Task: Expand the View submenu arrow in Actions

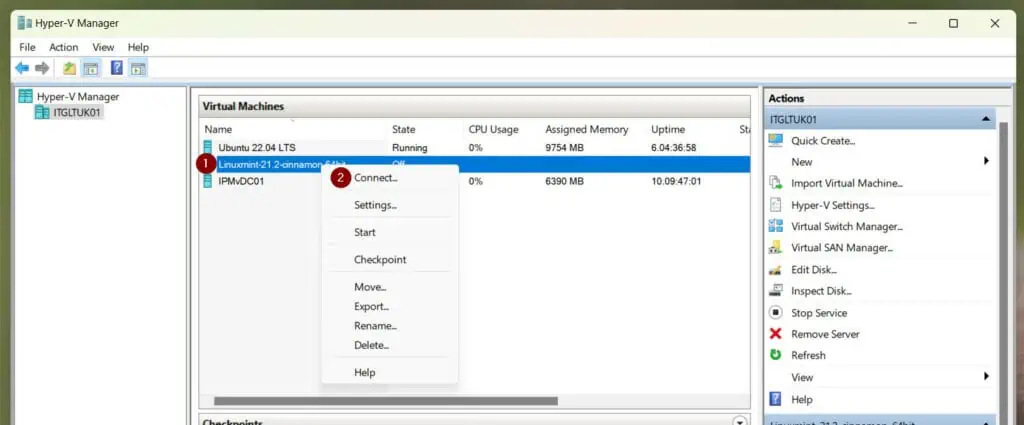Action: [986, 377]
